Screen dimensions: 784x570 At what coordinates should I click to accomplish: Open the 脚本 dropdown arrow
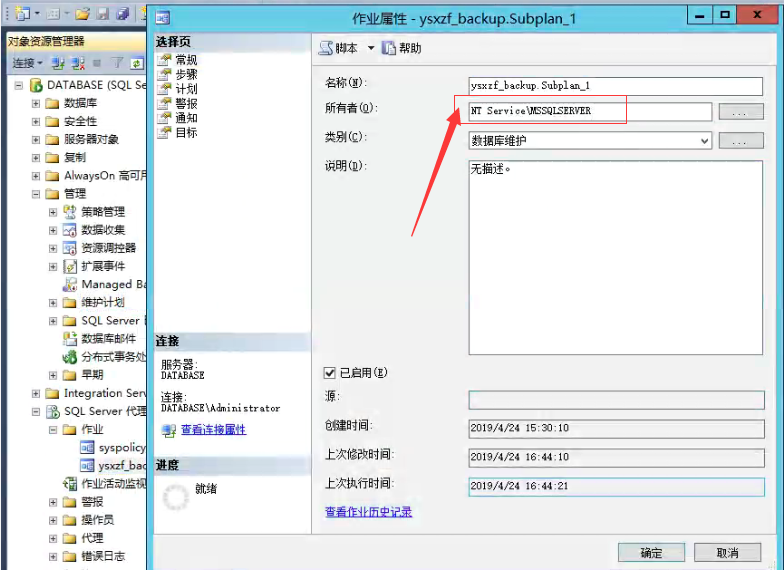click(371, 48)
